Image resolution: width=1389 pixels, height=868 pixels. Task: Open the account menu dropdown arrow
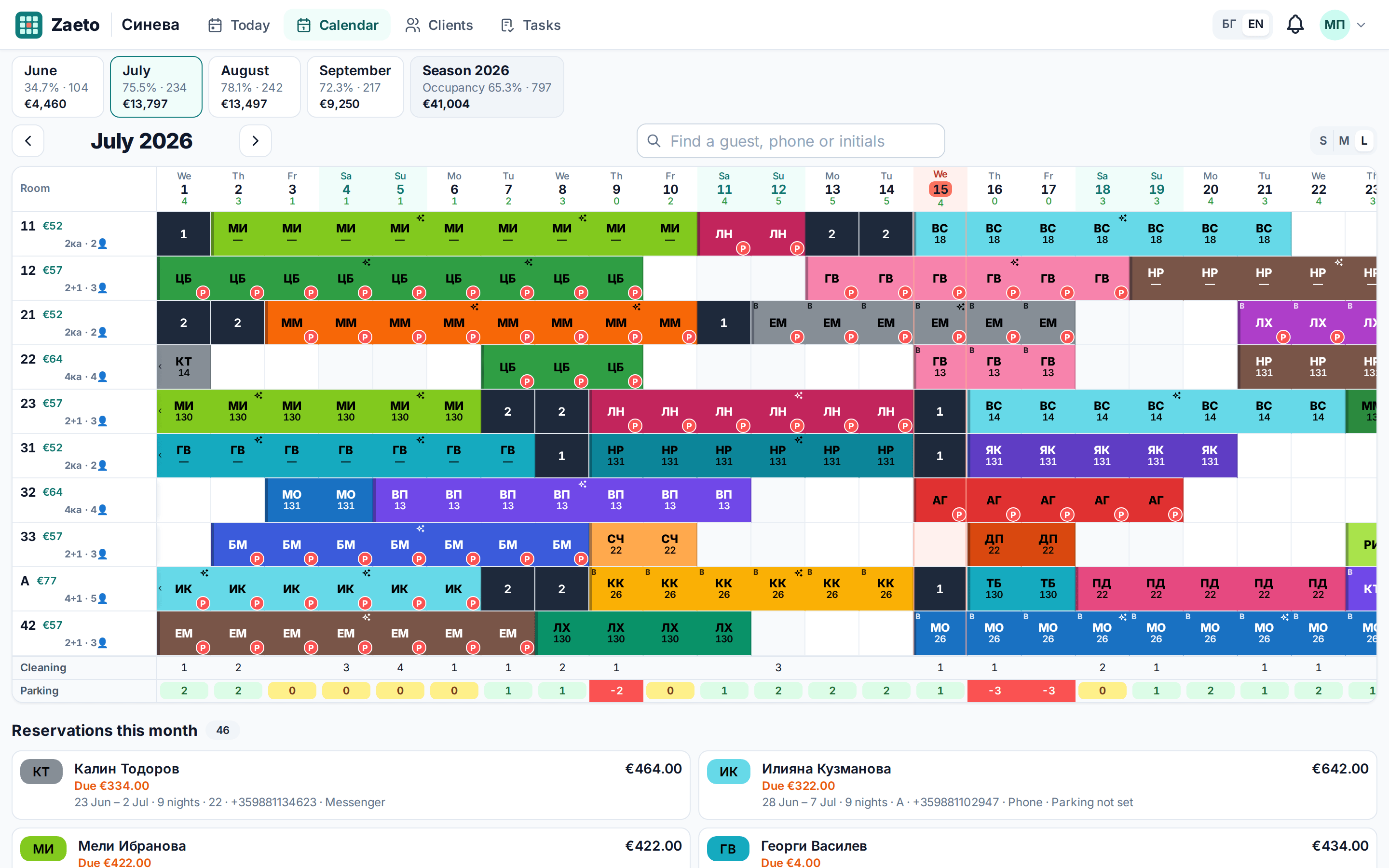point(1361,25)
